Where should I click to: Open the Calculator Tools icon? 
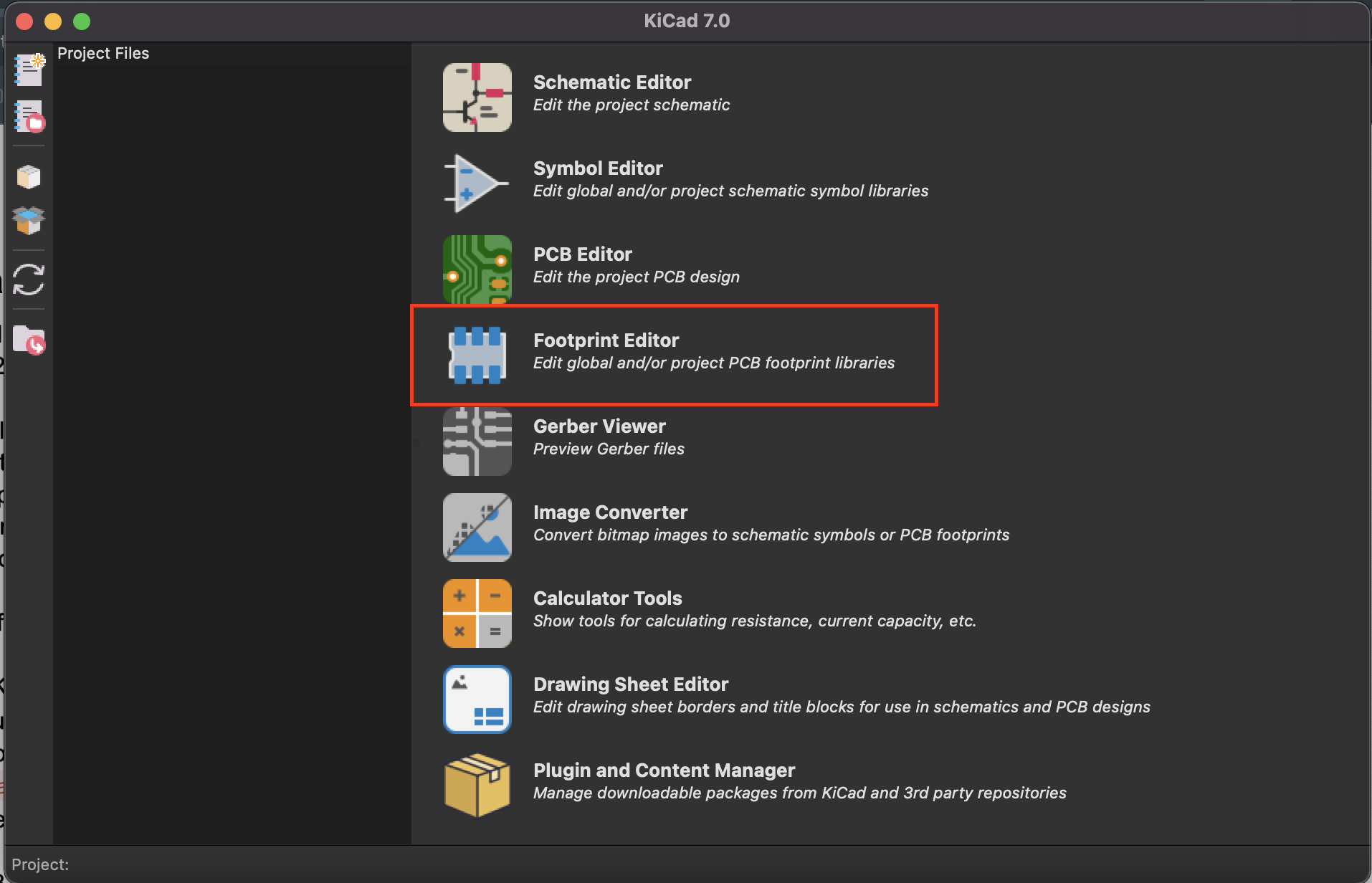477,614
